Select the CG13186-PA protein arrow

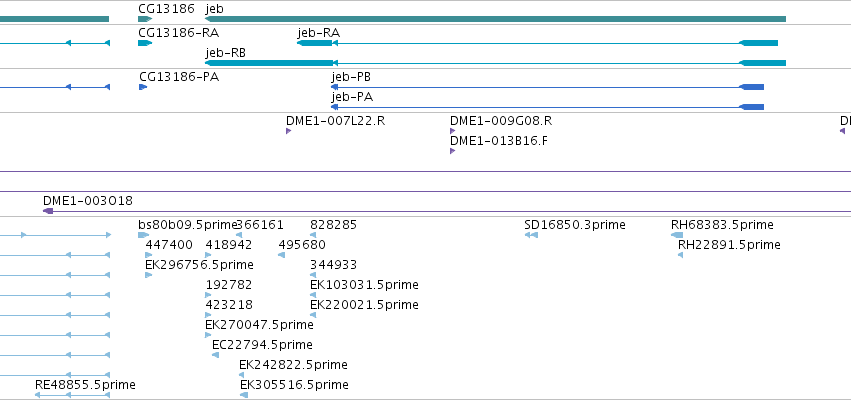[x=143, y=87]
